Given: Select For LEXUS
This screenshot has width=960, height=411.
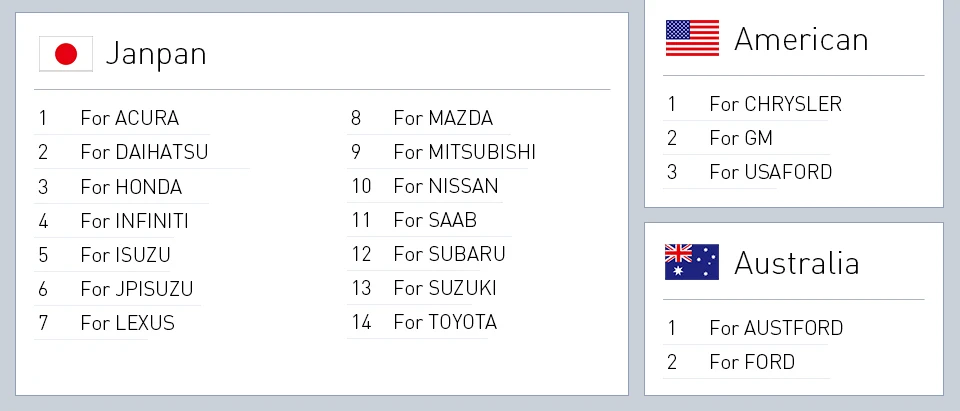Looking at the screenshot, I should tap(127, 323).
